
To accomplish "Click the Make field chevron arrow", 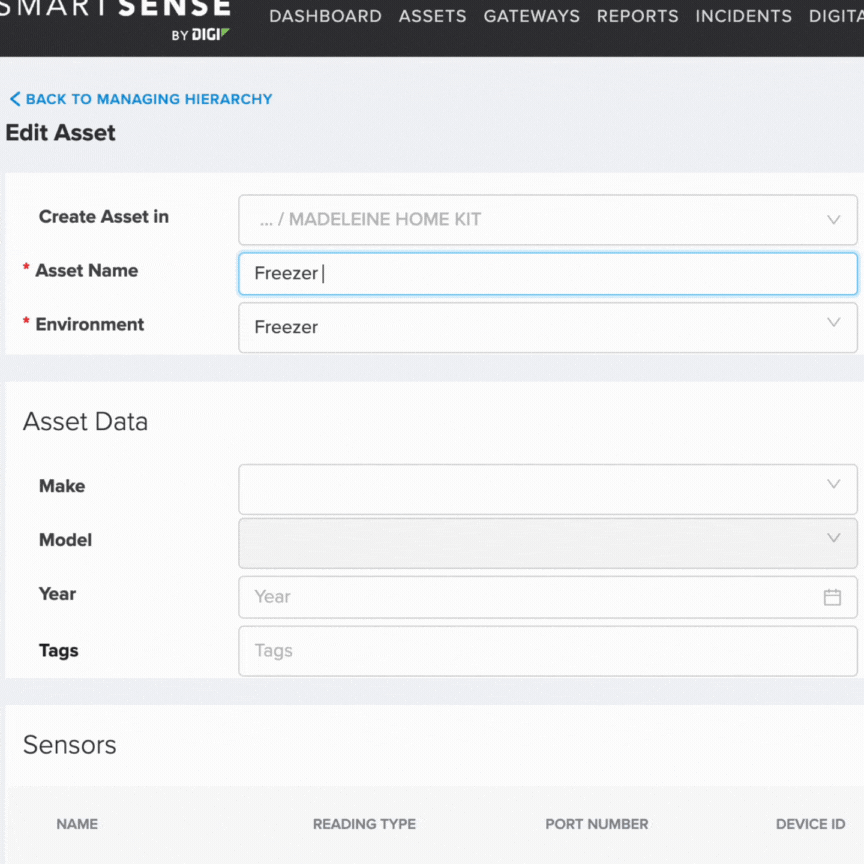I will (834, 484).
